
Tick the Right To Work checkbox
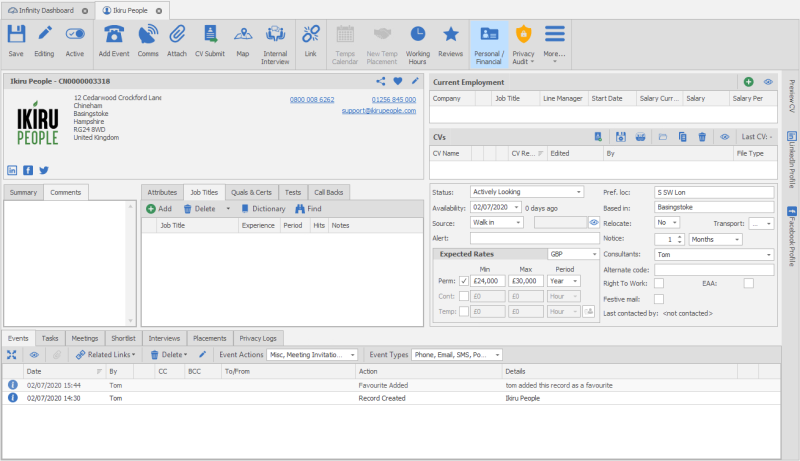pos(658,284)
